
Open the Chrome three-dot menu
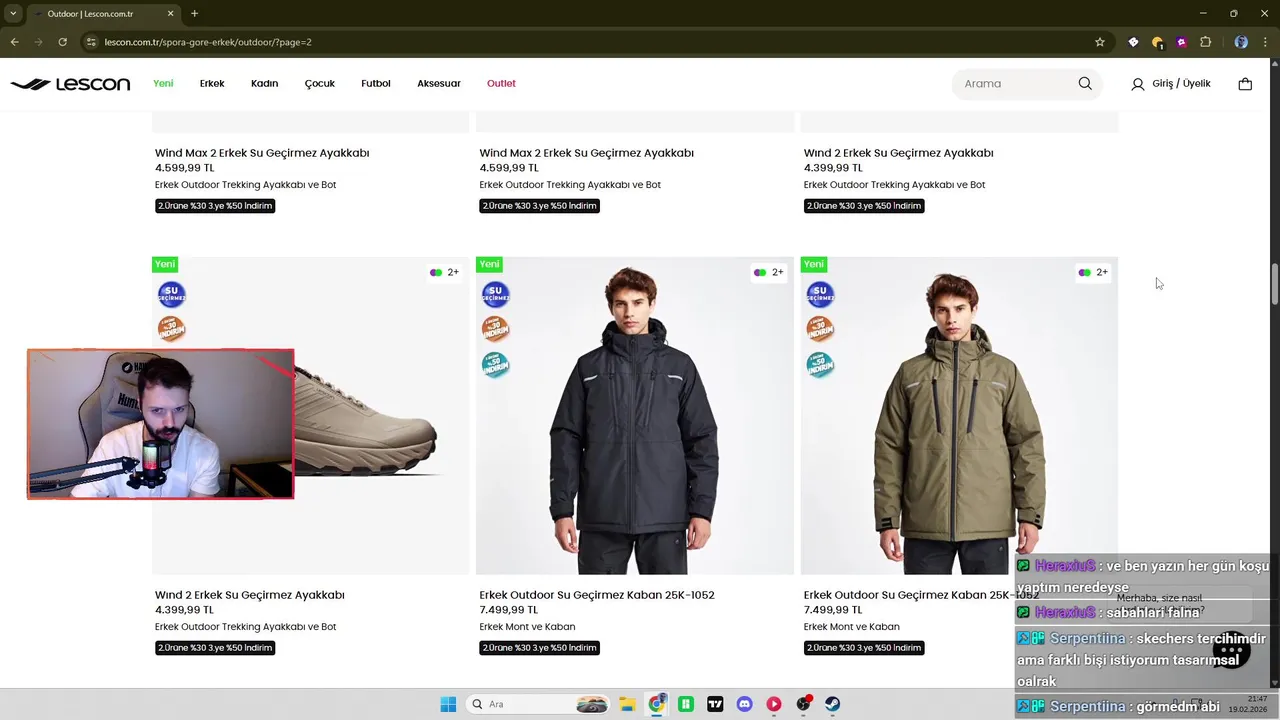coord(1266,42)
